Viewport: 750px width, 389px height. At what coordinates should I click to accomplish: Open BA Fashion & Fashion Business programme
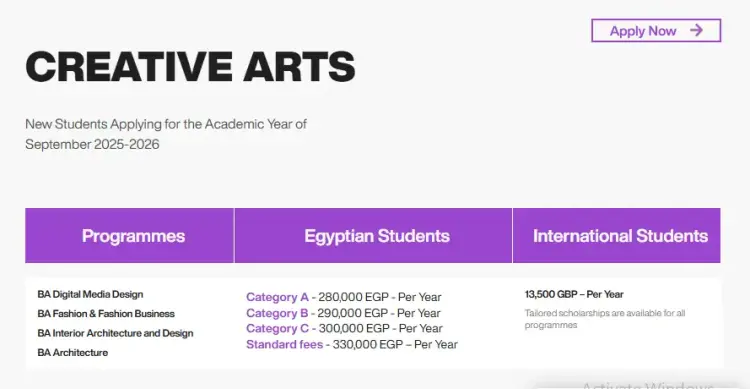pos(106,314)
